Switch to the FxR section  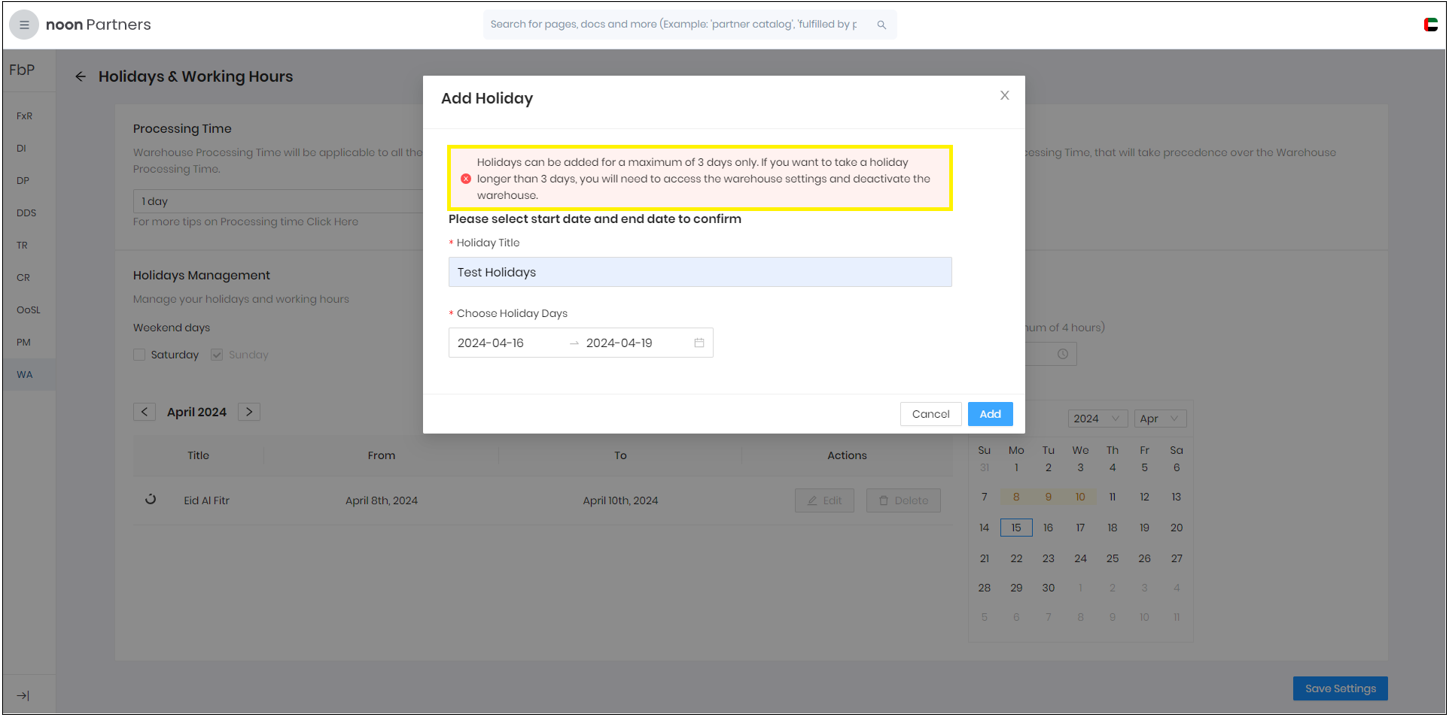click(22, 115)
